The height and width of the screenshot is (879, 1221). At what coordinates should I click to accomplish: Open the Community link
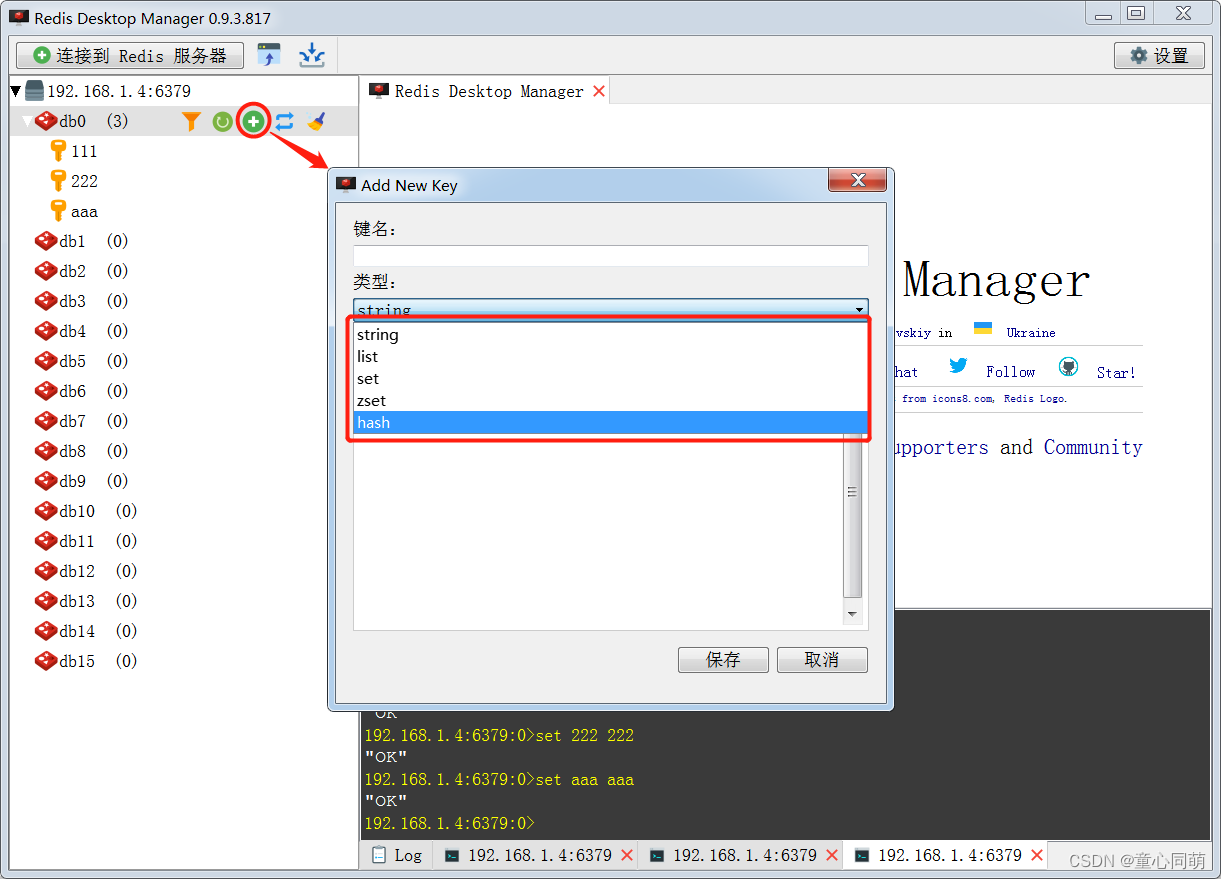(1093, 447)
